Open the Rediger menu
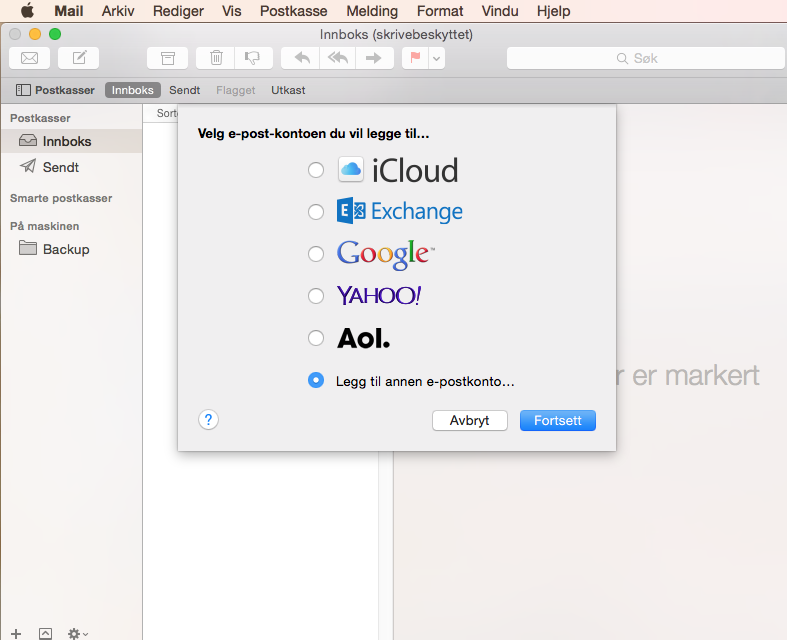Screen dimensions: 787x640 [x=178, y=11]
